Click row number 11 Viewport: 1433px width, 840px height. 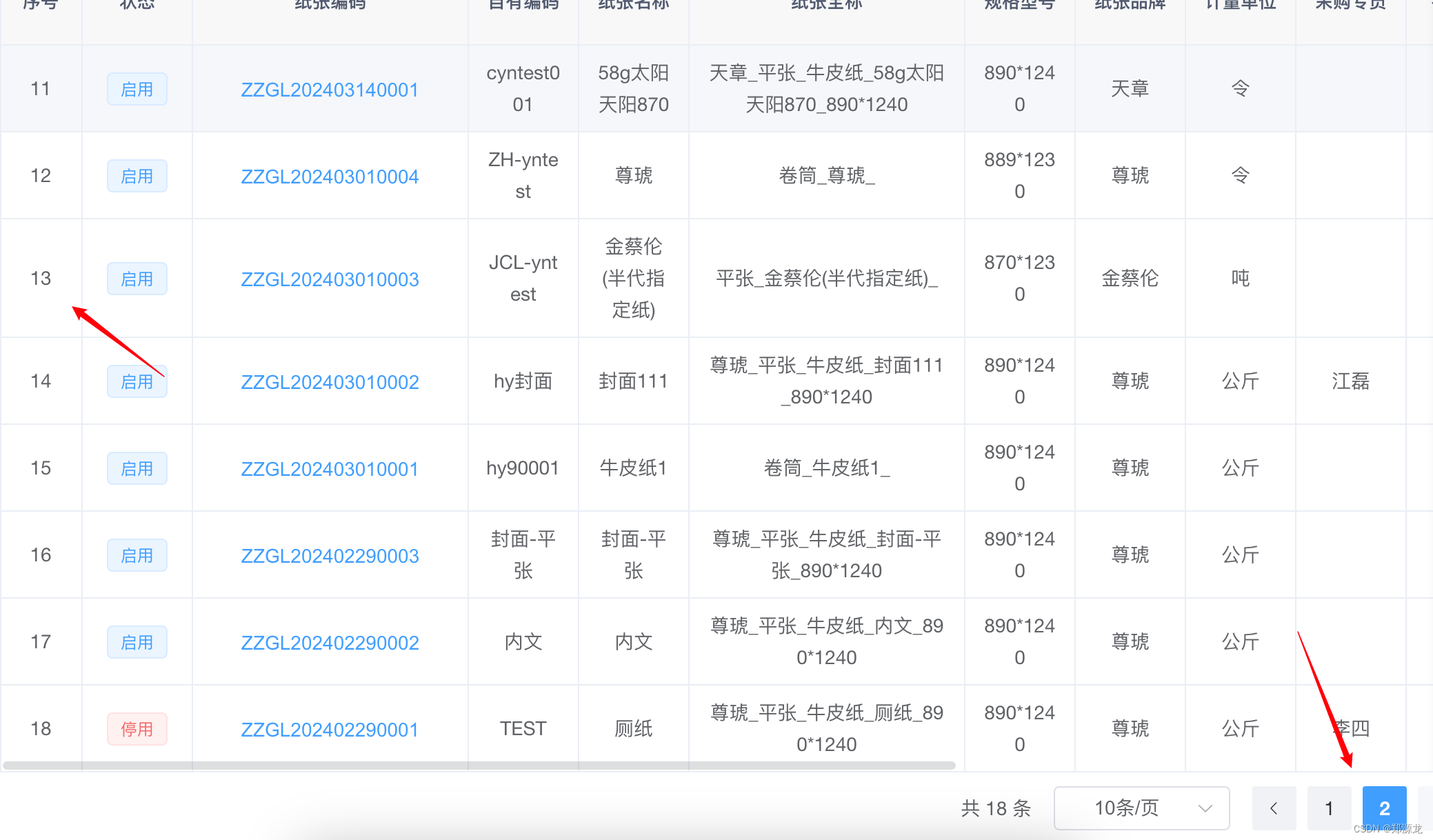pos(41,89)
